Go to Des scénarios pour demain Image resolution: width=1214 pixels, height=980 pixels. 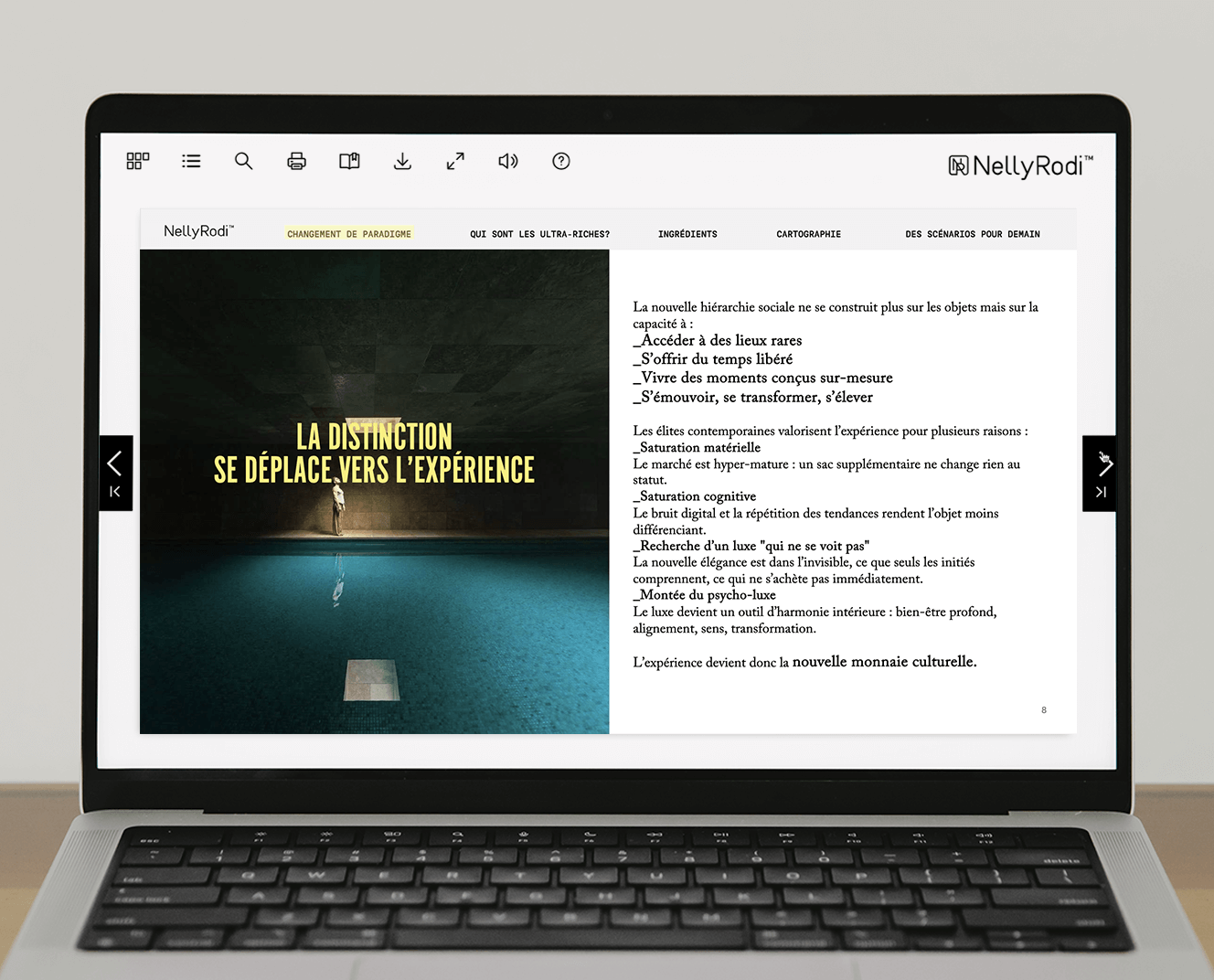pos(972,234)
